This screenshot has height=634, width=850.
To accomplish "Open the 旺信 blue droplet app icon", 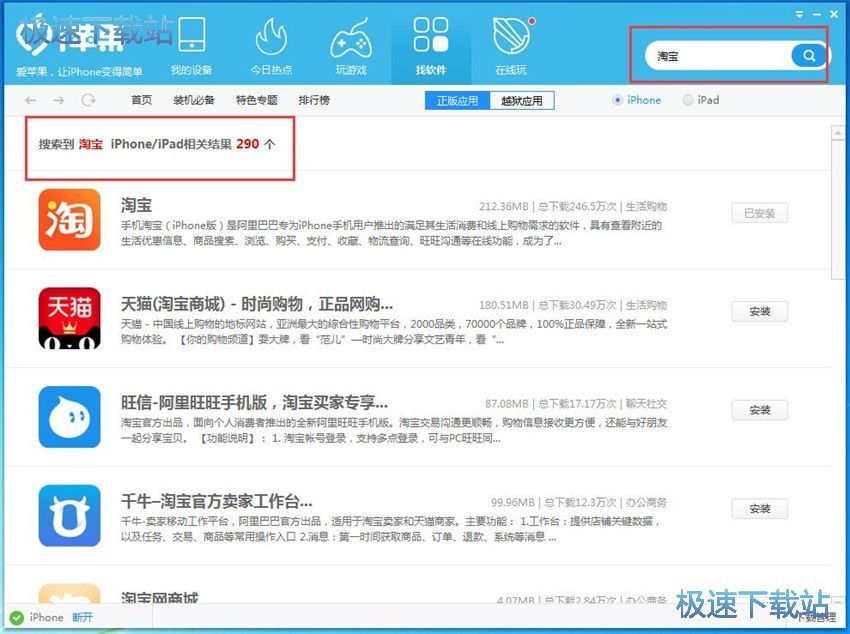I will click(x=69, y=417).
